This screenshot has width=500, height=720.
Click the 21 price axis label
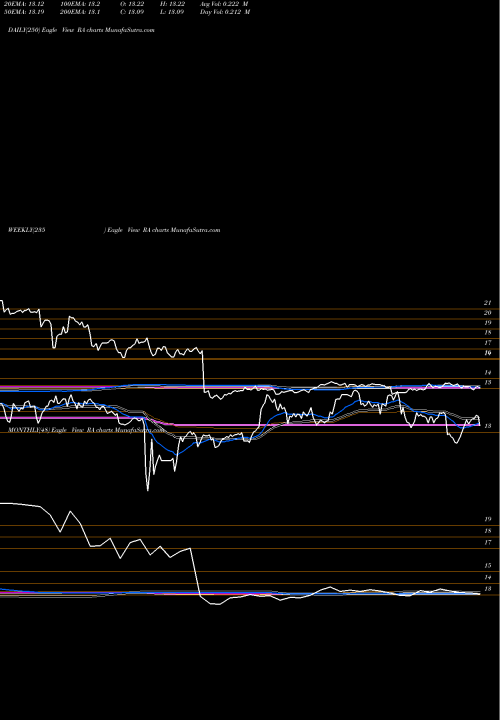[488, 303]
